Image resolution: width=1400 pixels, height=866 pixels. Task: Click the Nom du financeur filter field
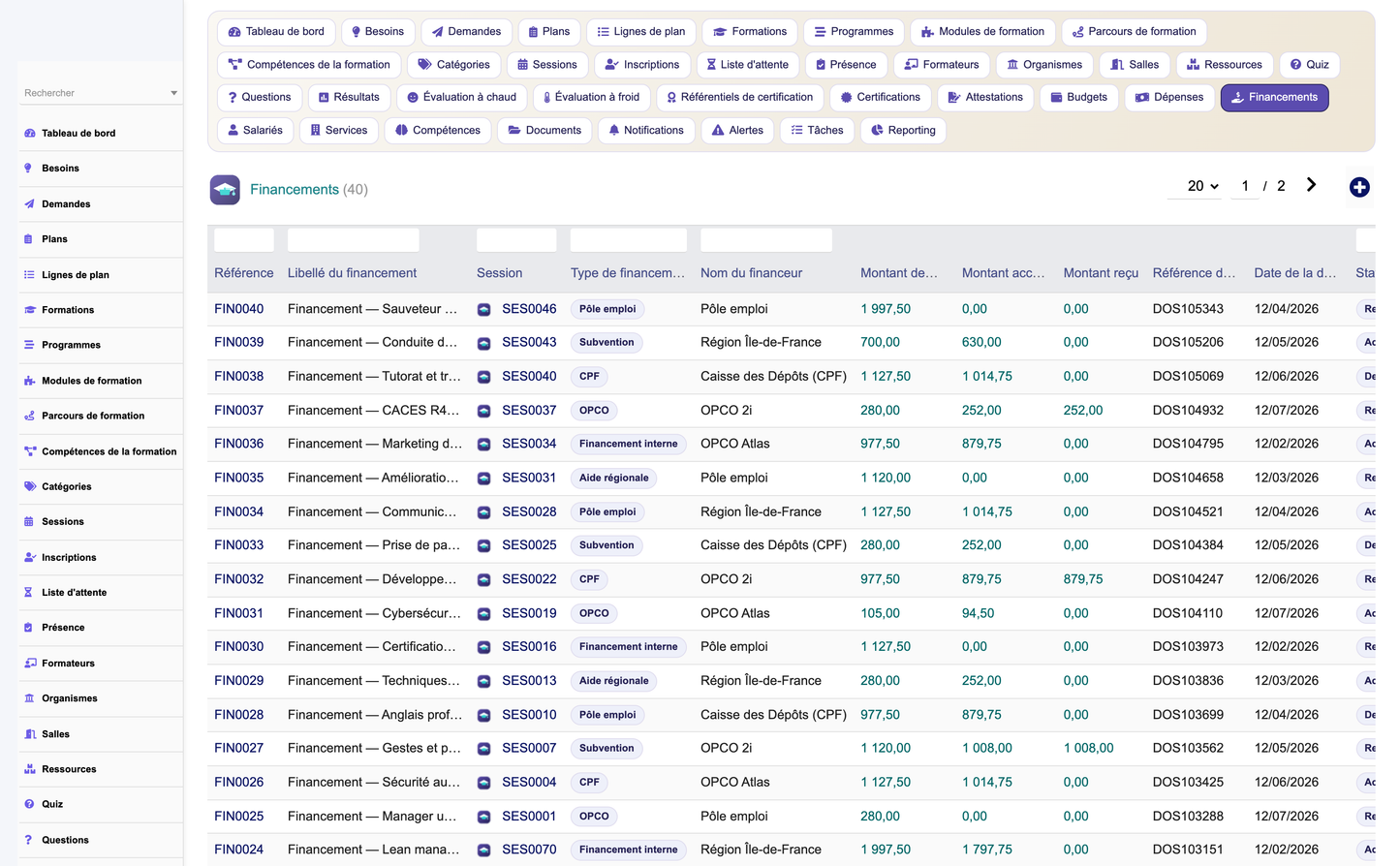(766, 240)
